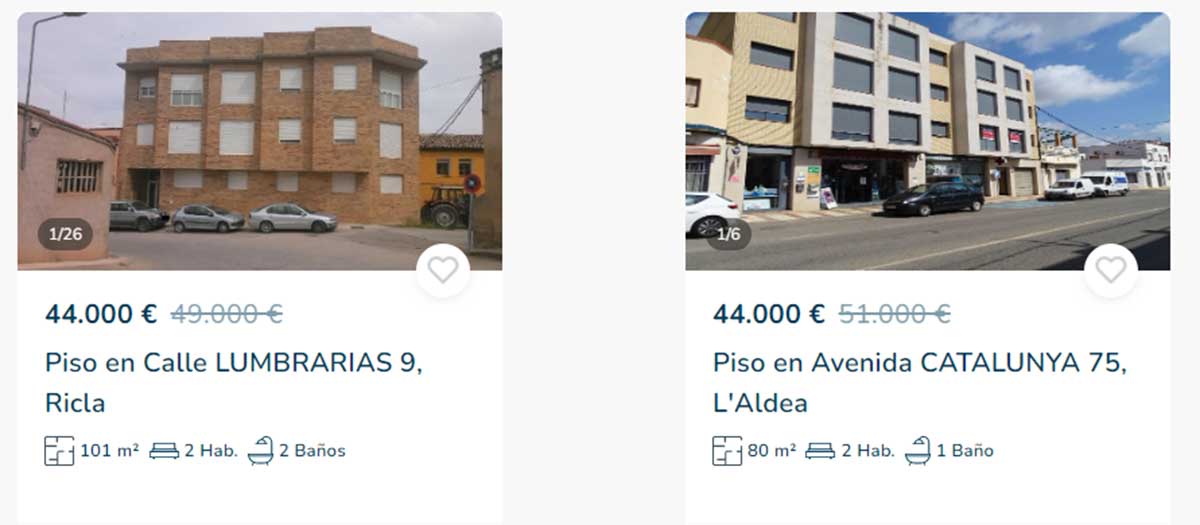Click the 1/26 photo counter badge
1200x525 pixels.
(x=65, y=235)
